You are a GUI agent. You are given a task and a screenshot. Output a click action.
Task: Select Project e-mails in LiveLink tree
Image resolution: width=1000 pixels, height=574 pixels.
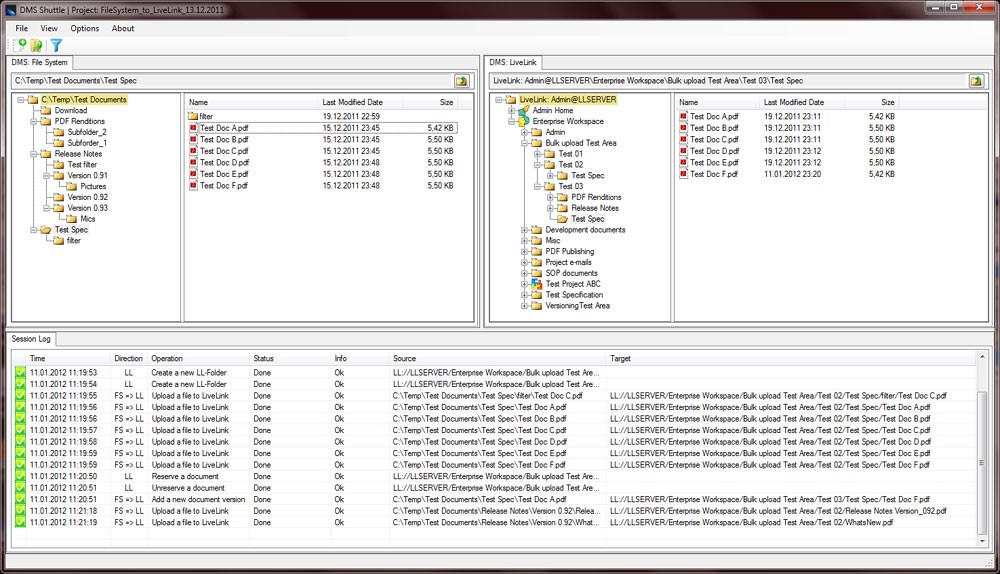point(568,262)
